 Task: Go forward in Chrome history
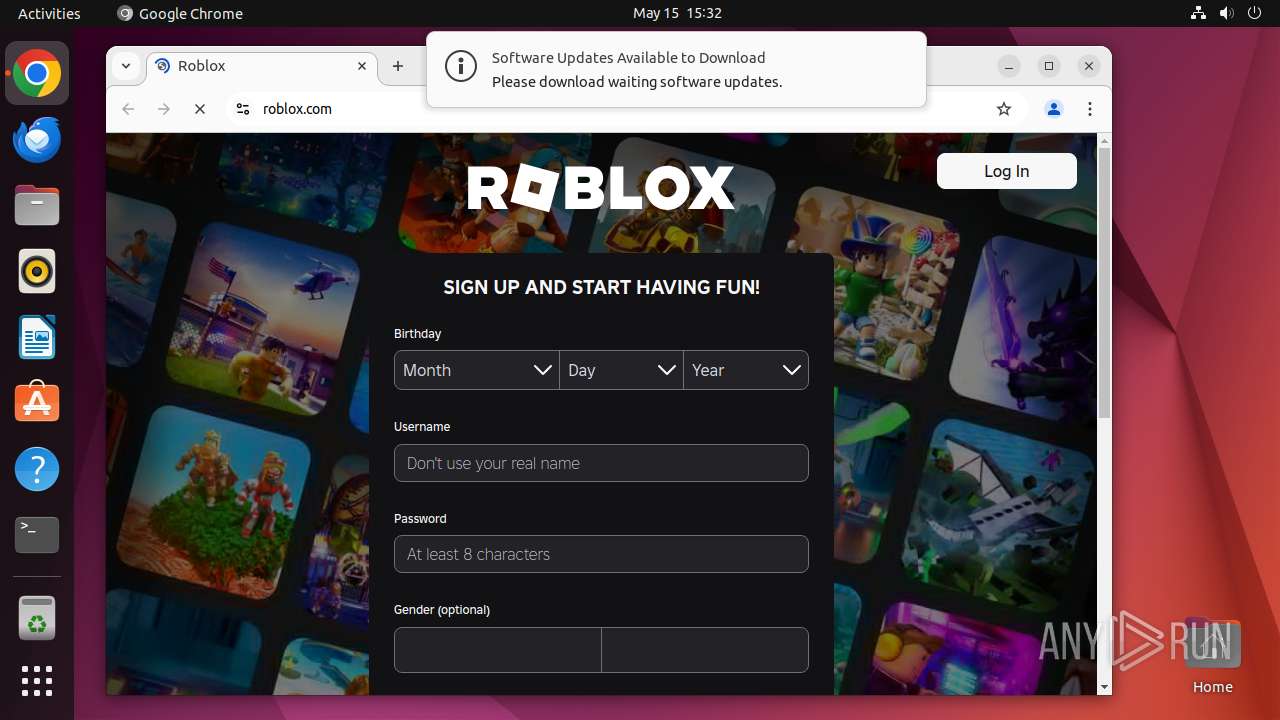coord(164,109)
